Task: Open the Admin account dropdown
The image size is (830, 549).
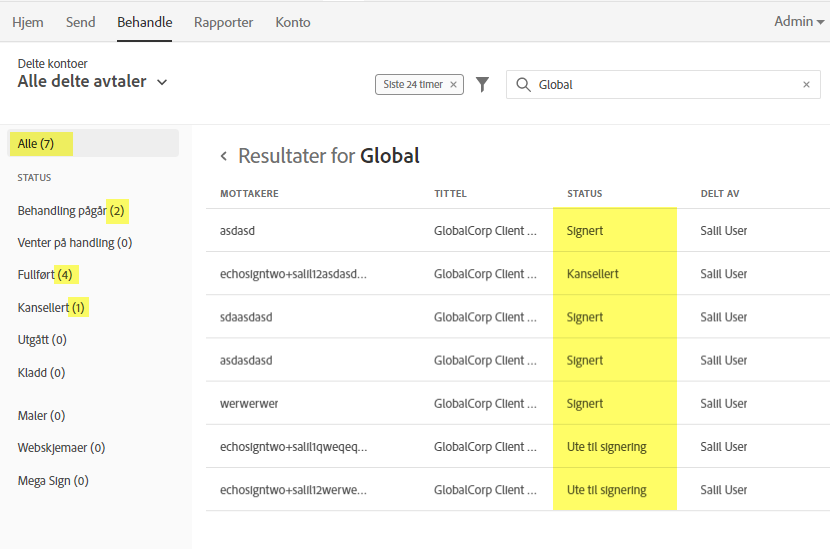Action: (799, 21)
